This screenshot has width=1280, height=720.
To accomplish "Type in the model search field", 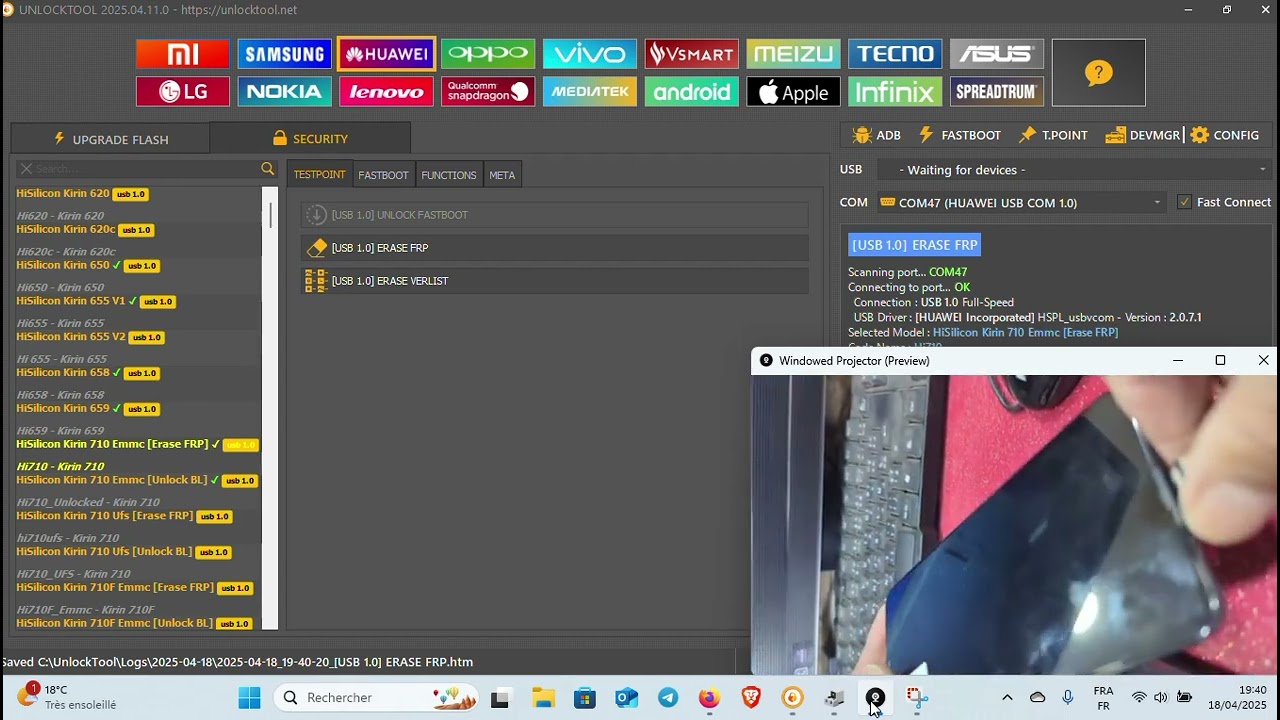I will click(145, 169).
